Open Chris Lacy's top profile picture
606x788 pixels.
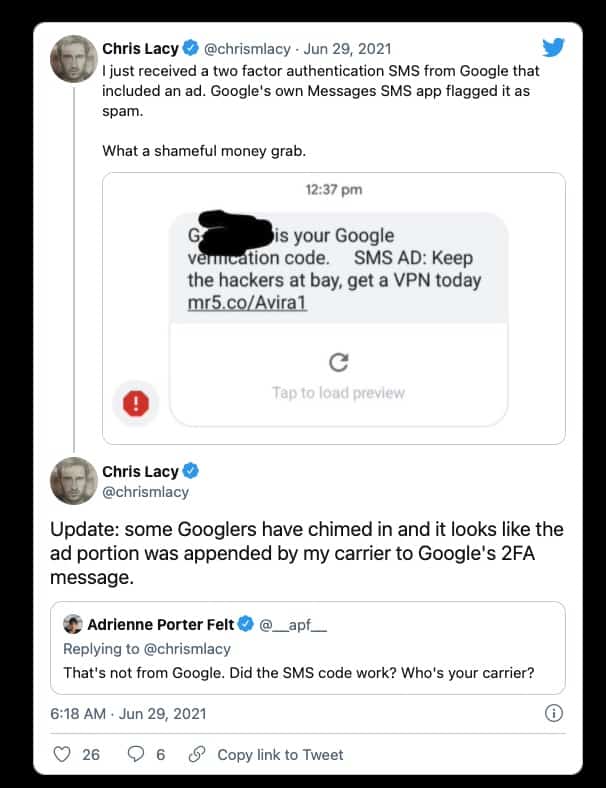coord(73,59)
